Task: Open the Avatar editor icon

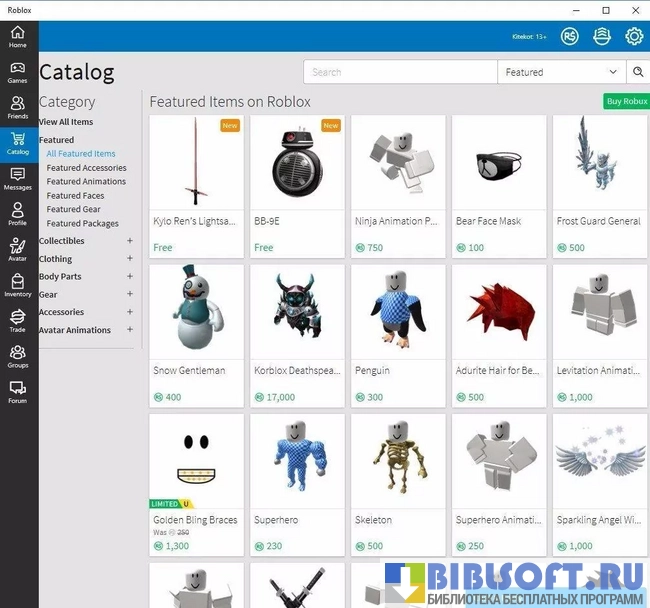Action: (18, 250)
